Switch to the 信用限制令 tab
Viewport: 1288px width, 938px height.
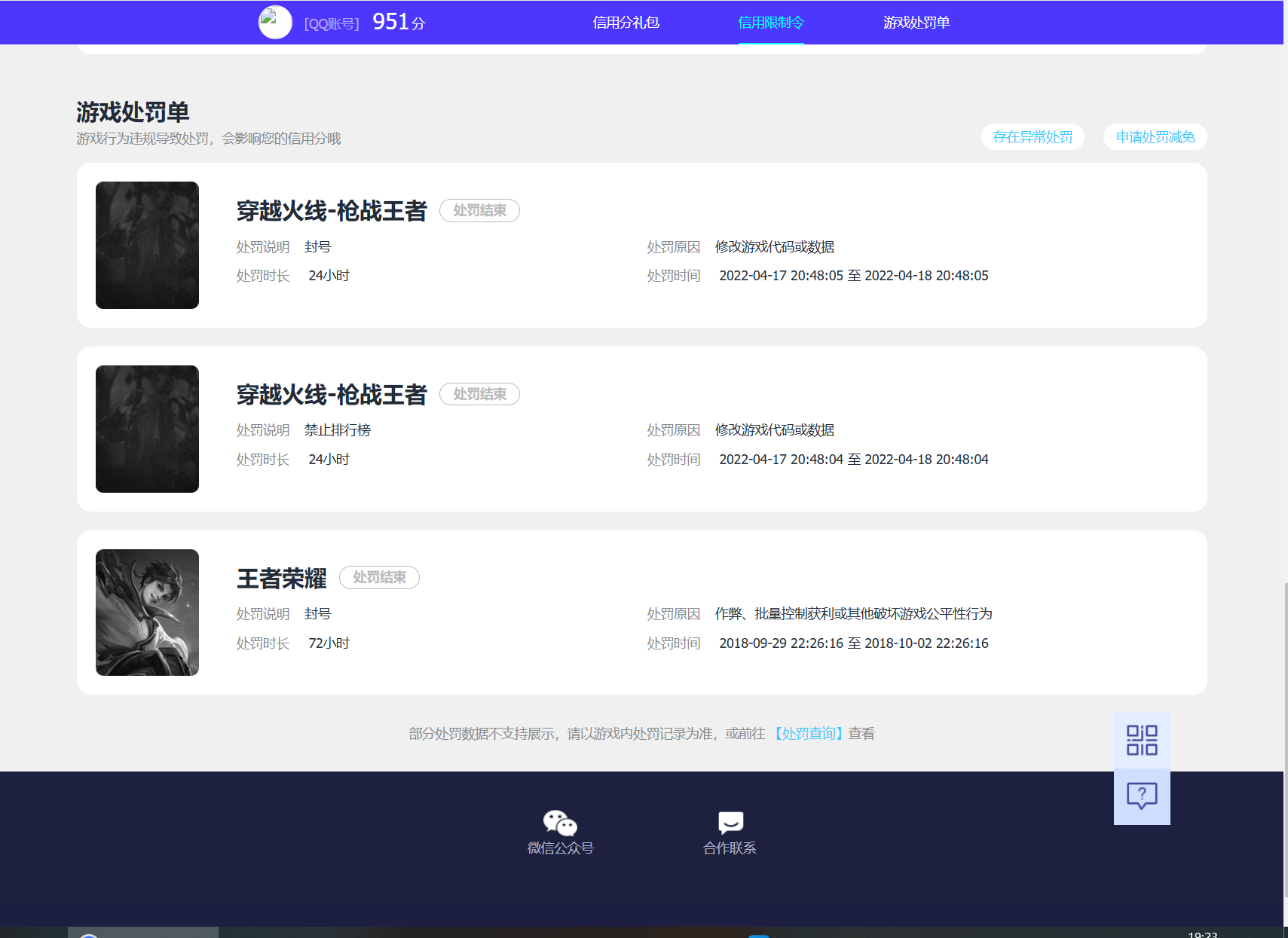[x=771, y=23]
